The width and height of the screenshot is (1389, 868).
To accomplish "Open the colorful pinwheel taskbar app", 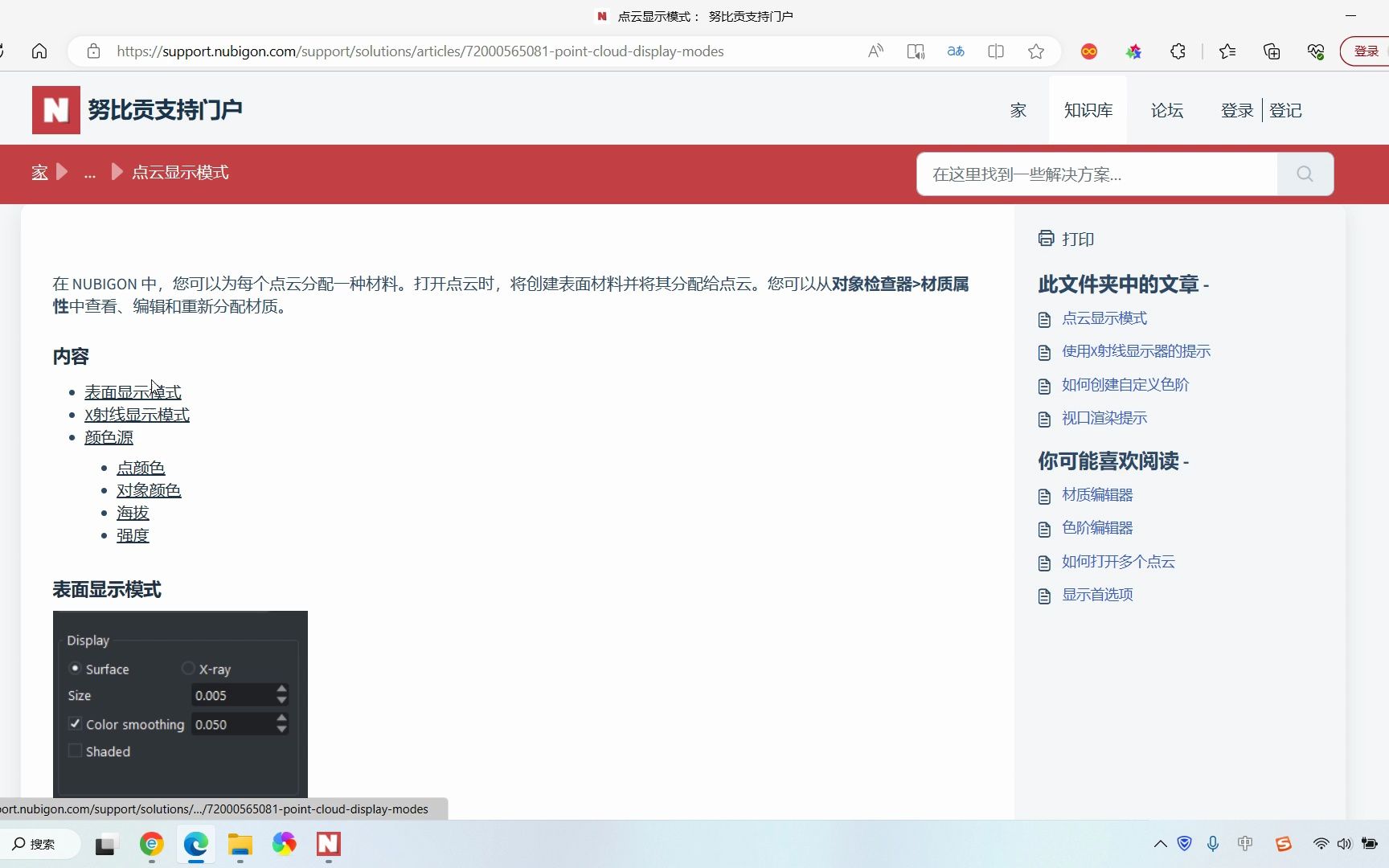I will (284, 844).
